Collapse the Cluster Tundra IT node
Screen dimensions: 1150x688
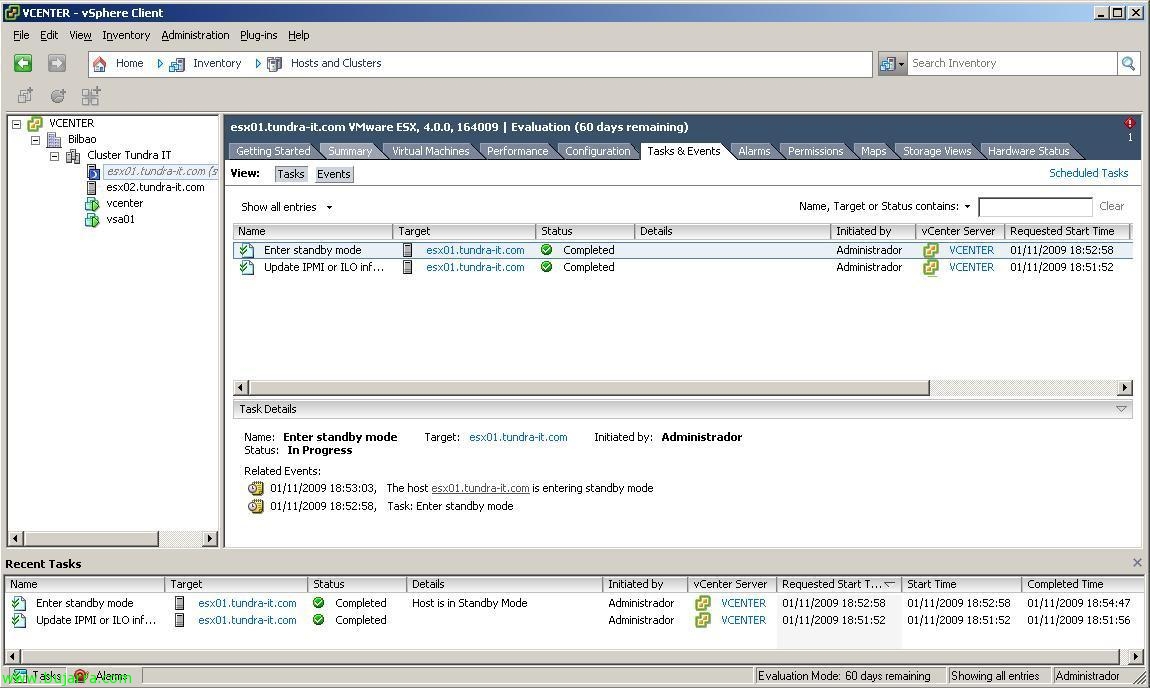point(54,155)
